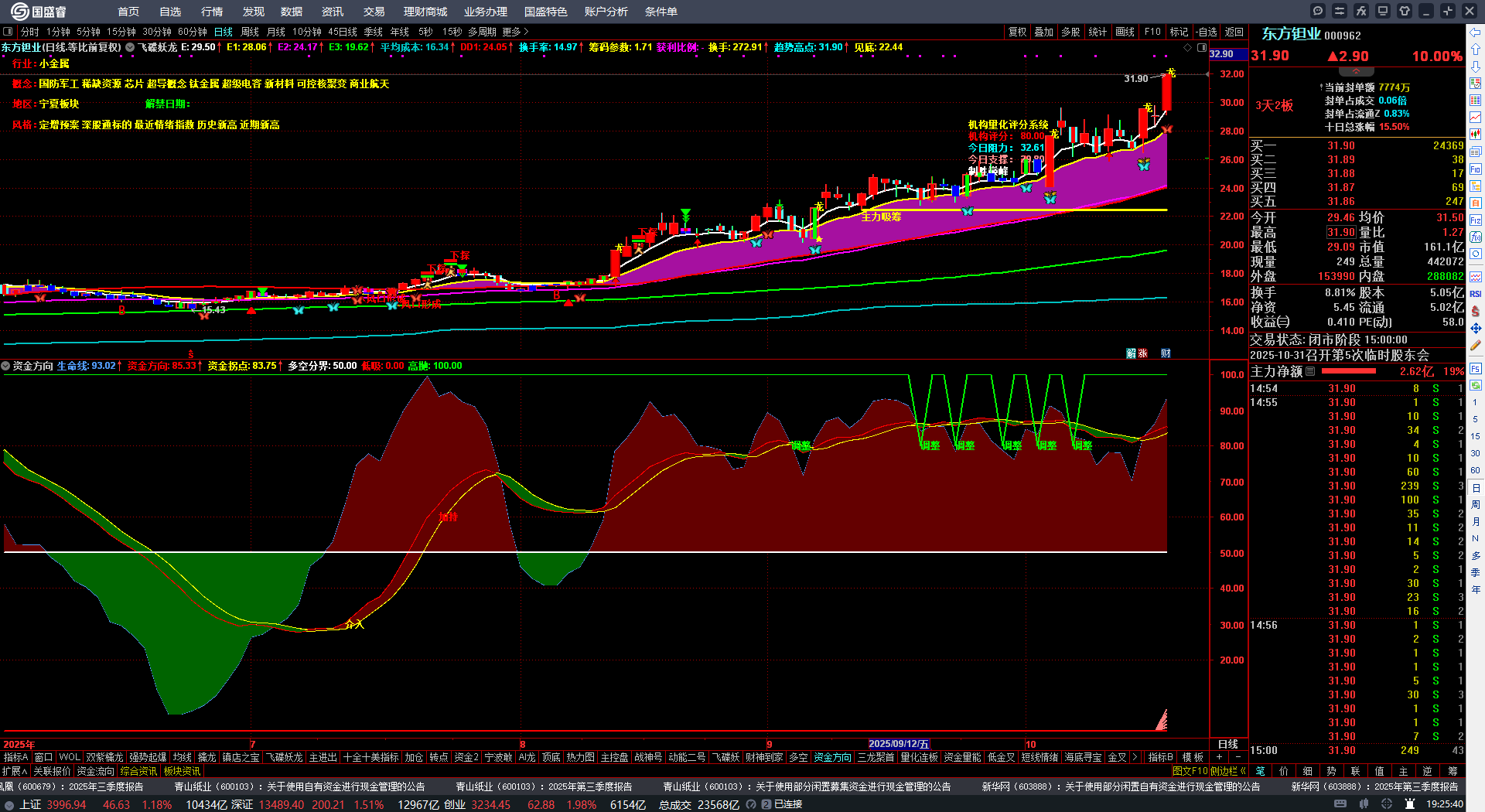Image resolution: width=1485 pixels, height=812 pixels.
Task: Toggle the 逆 view button
Action: [1428, 771]
